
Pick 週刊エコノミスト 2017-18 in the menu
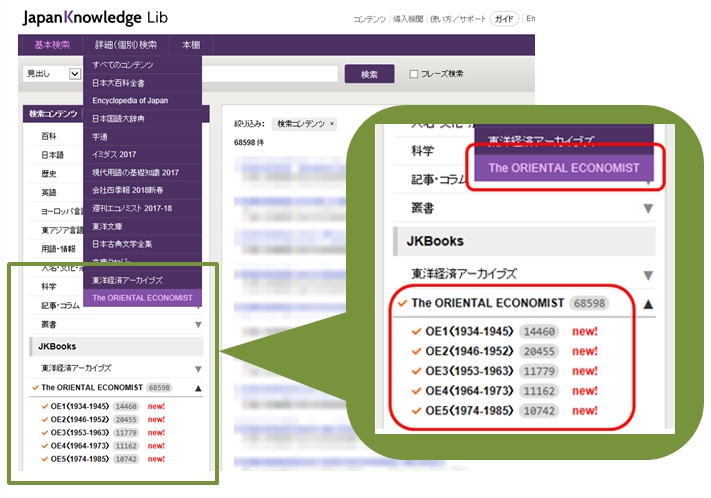pos(142,208)
